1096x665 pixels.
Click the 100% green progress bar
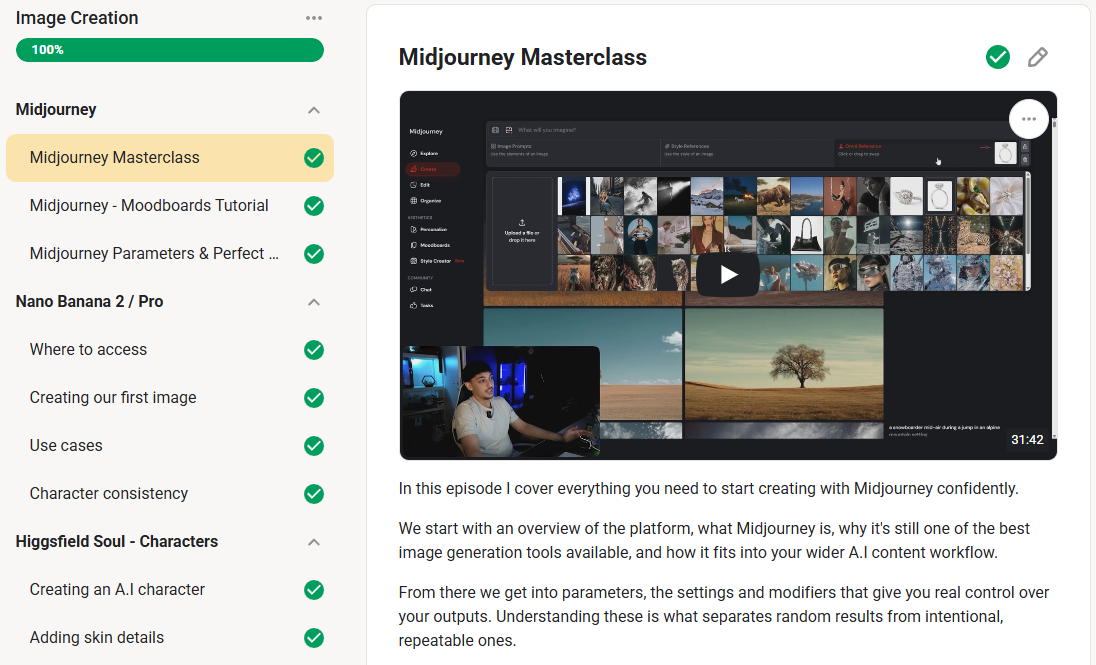[x=170, y=50]
